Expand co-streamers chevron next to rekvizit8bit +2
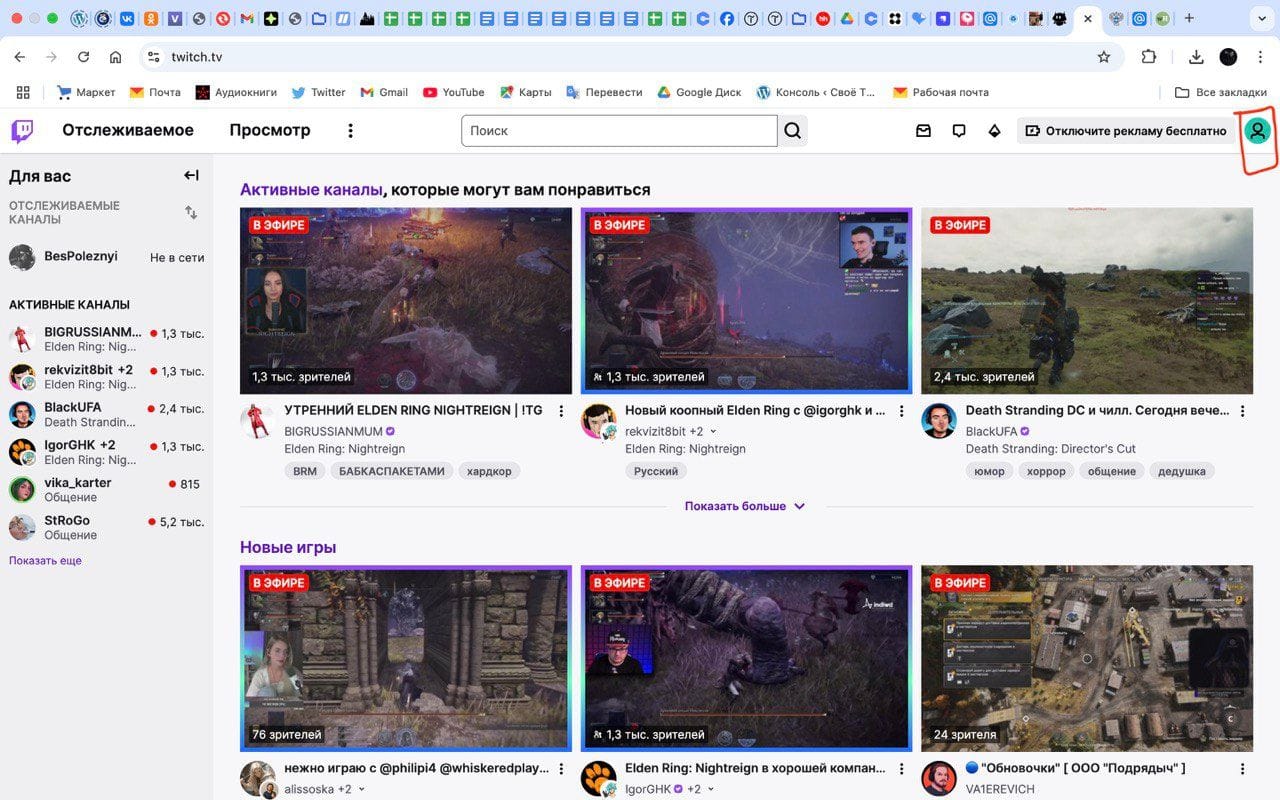Screen dimensions: 1280x800 pyautogui.click(x=713, y=432)
